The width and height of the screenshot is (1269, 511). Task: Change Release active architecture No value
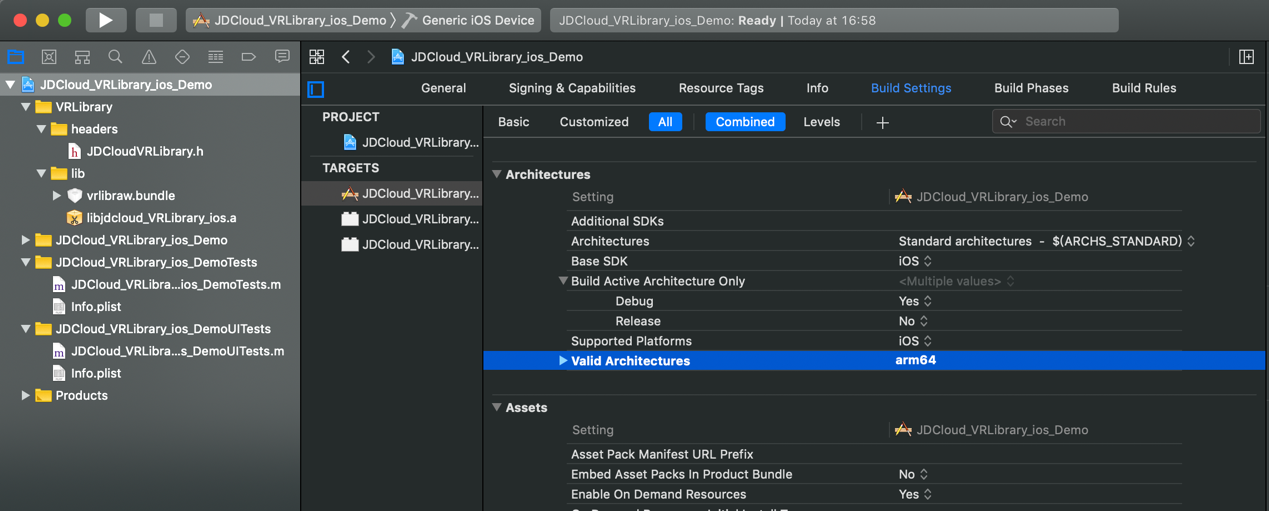[915, 321]
